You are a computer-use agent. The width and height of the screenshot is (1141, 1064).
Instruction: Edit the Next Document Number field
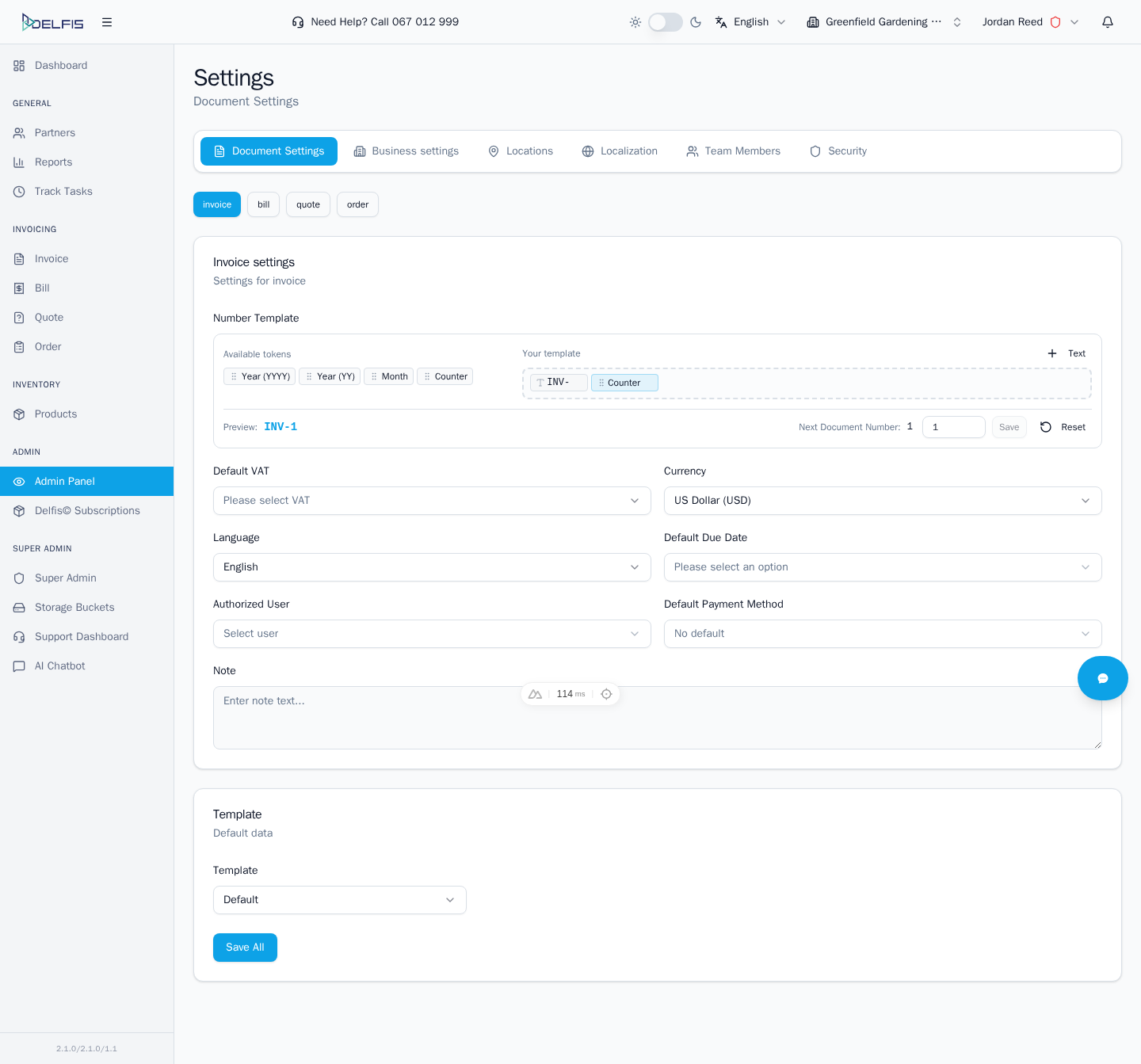tap(953, 427)
